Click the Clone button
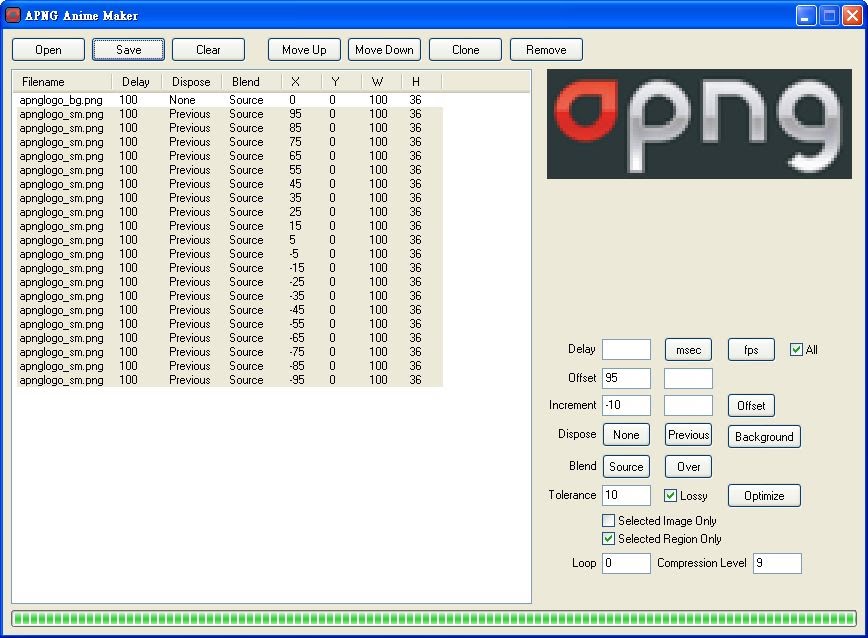 point(465,50)
